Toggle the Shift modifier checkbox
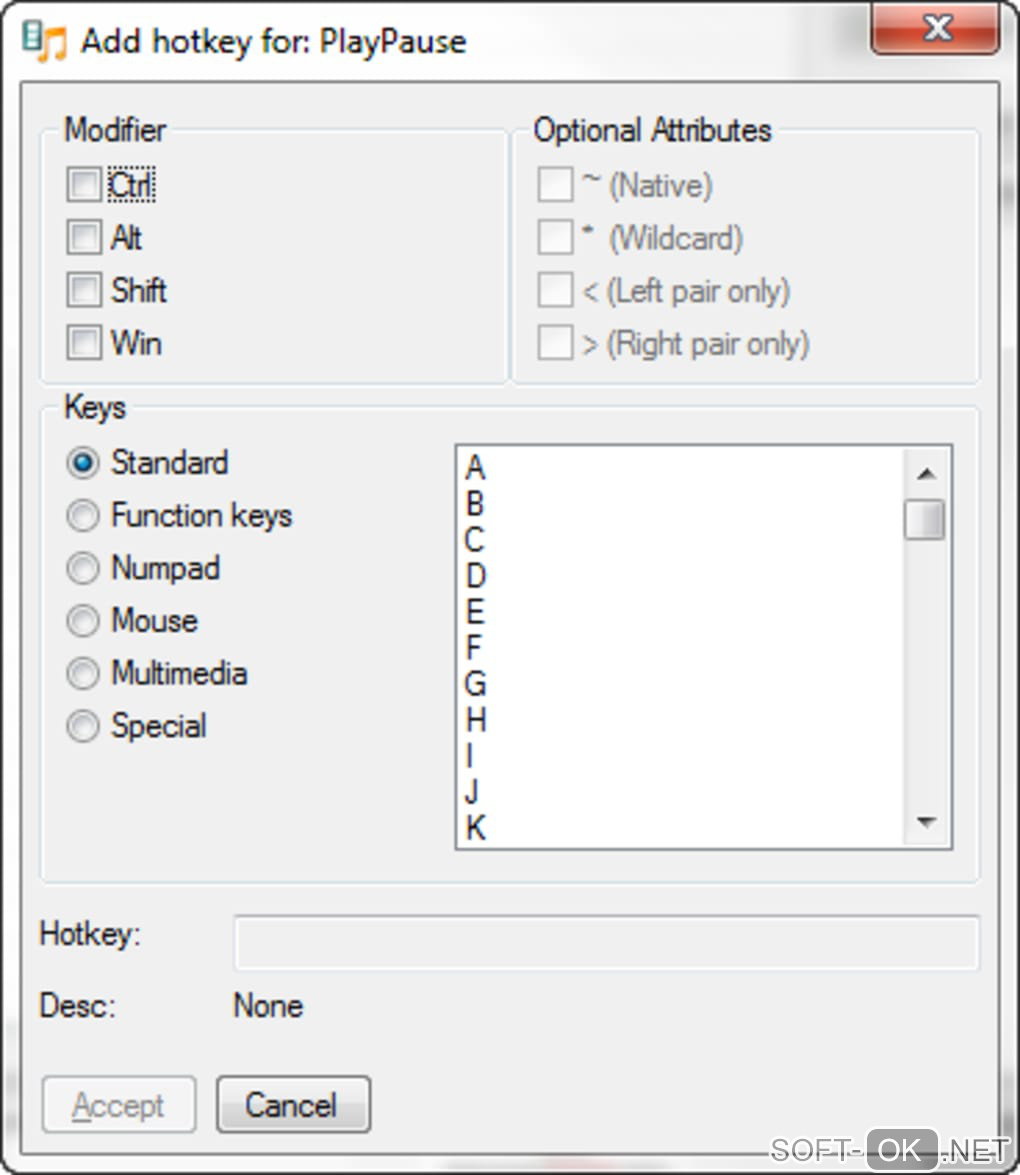 click(x=84, y=291)
